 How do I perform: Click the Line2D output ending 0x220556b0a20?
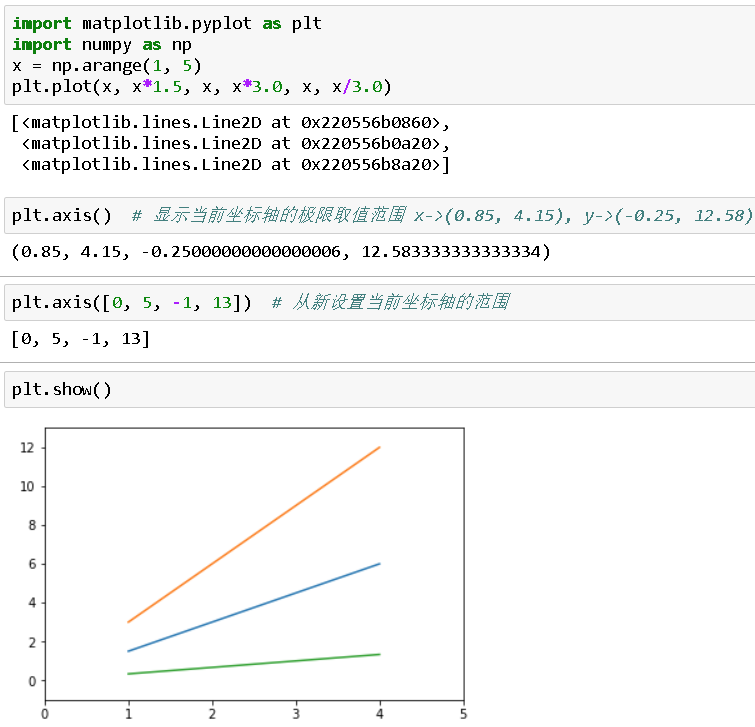[235, 143]
